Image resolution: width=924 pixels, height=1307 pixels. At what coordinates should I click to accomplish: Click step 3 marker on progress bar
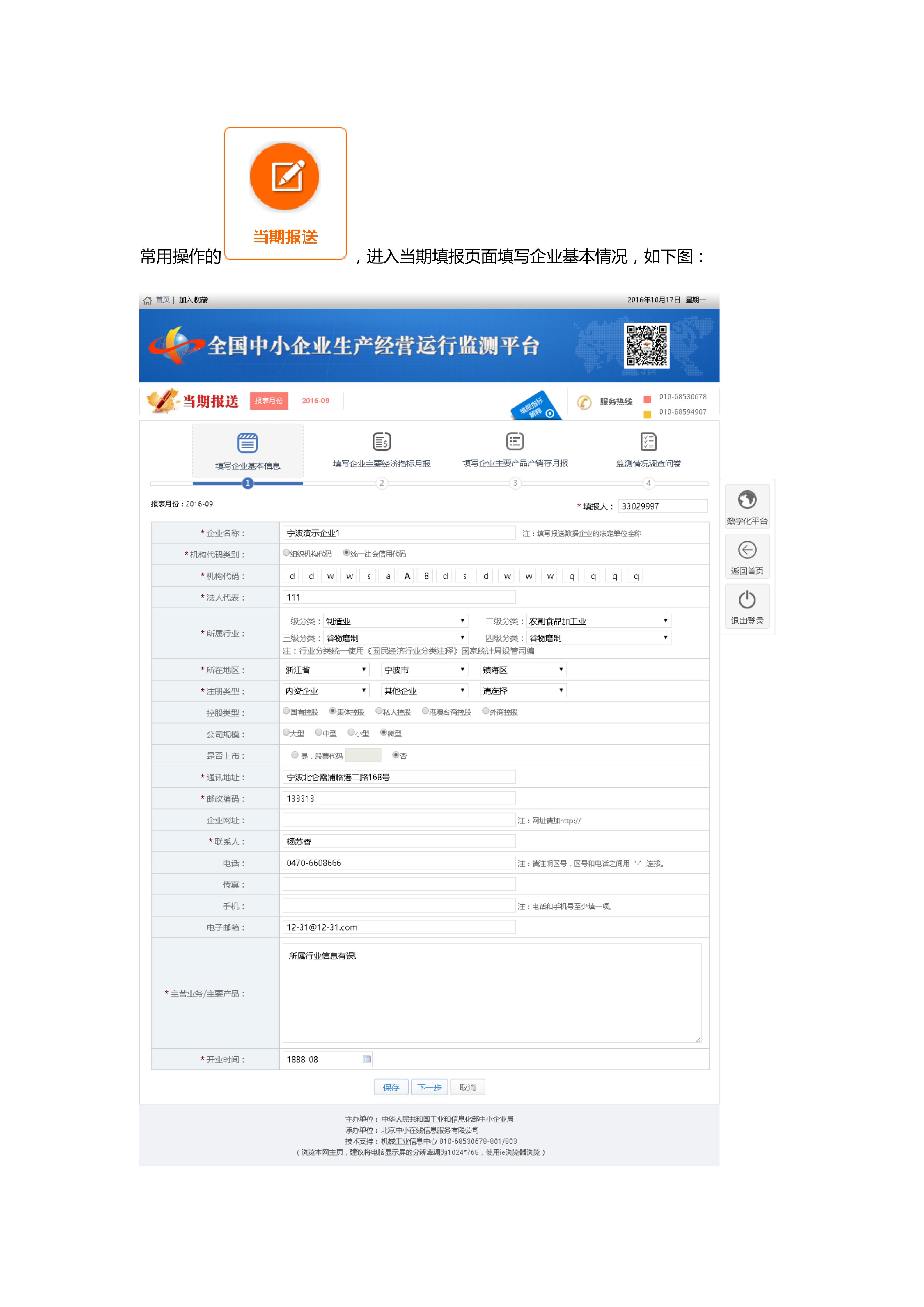[515, 483]
